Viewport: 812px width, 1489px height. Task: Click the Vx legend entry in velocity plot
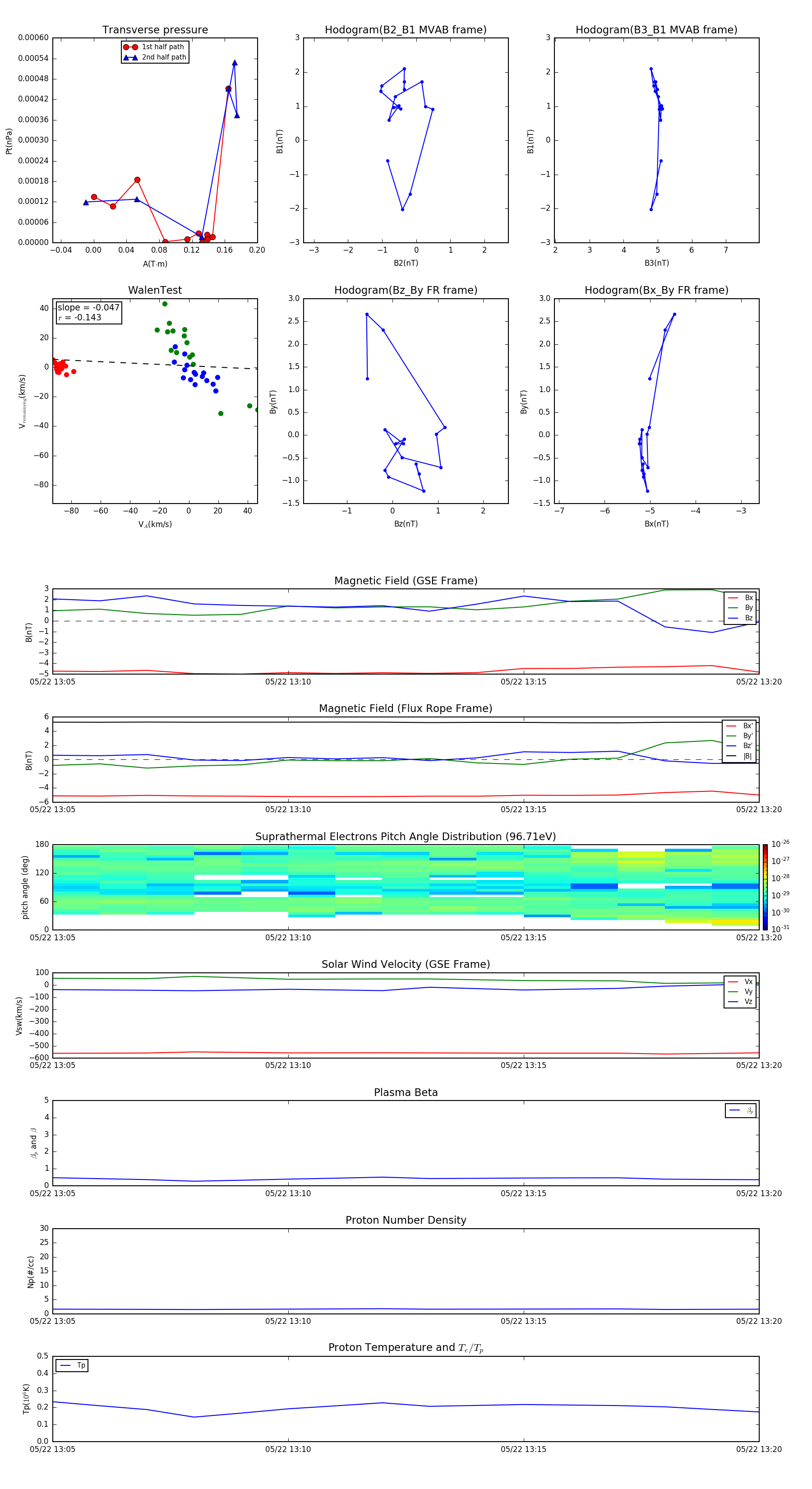tap(740, 981)
